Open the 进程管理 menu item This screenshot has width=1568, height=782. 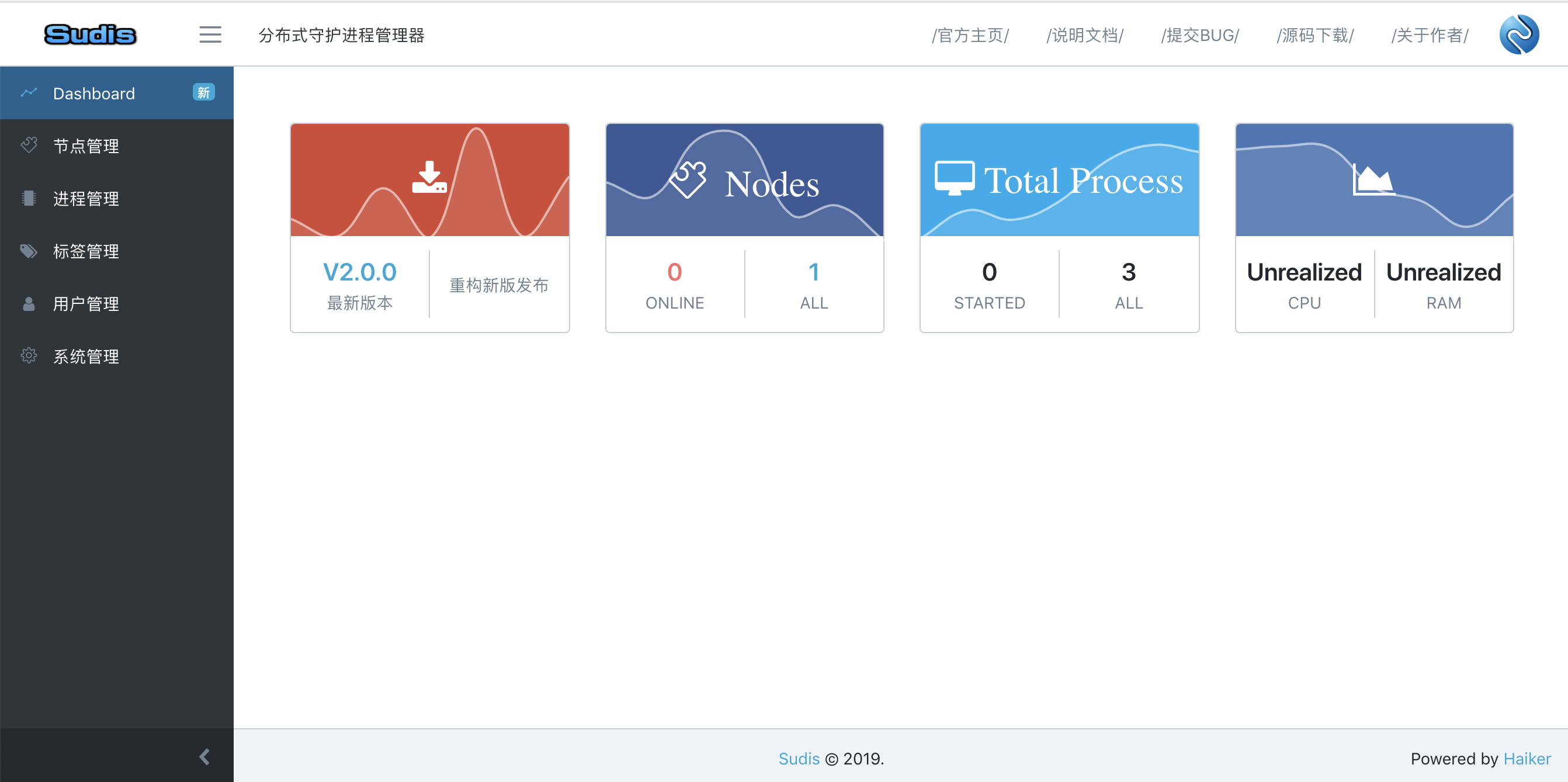coord(86,199)
